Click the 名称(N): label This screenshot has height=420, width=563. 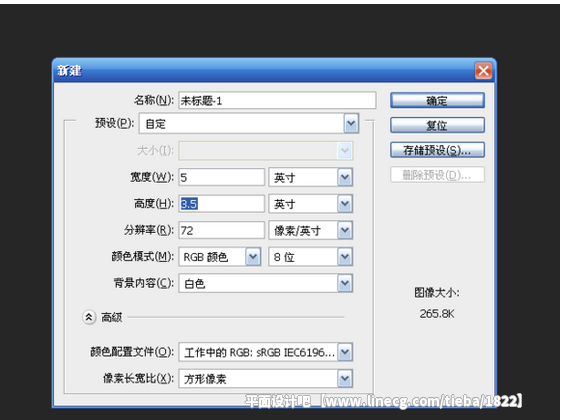click(x=154, y=100)
